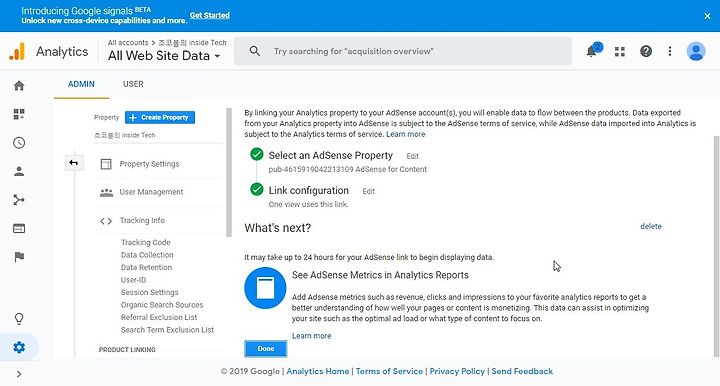The image size is (720, 386).
Task: Click Get Started link in banner
Action: point(209,15)
